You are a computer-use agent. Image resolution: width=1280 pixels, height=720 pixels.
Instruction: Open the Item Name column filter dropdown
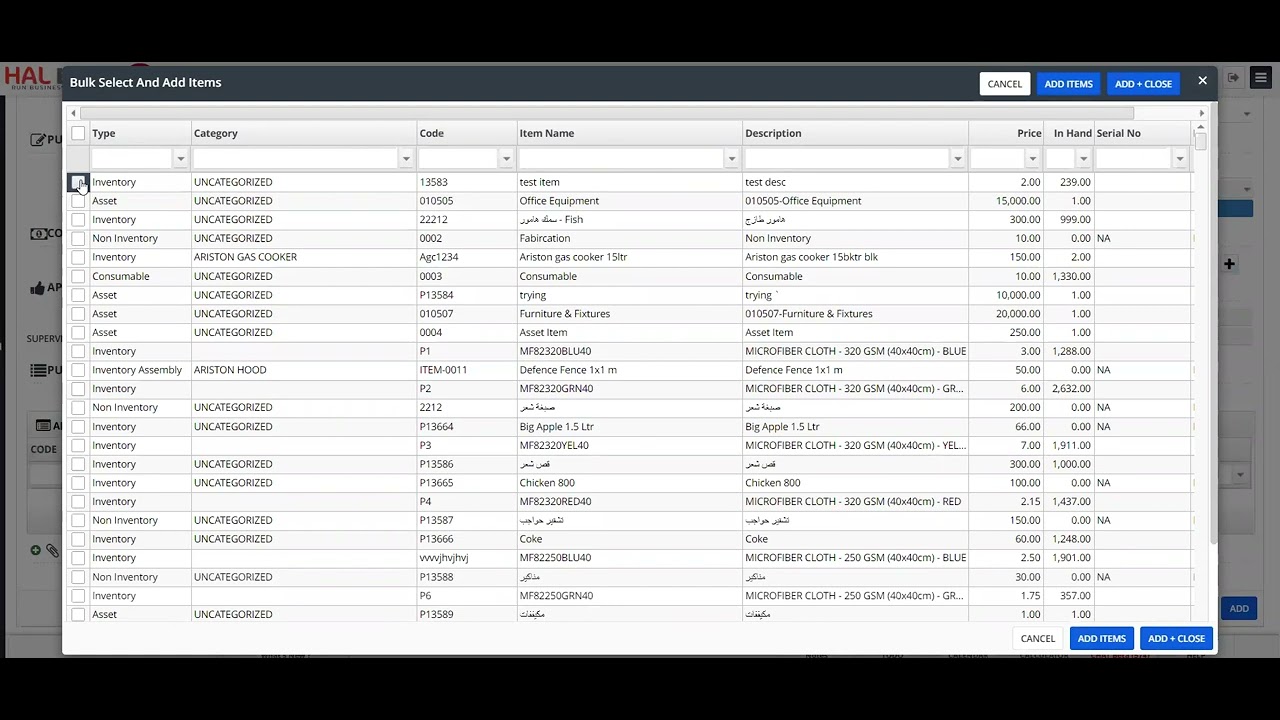point(732,159)
